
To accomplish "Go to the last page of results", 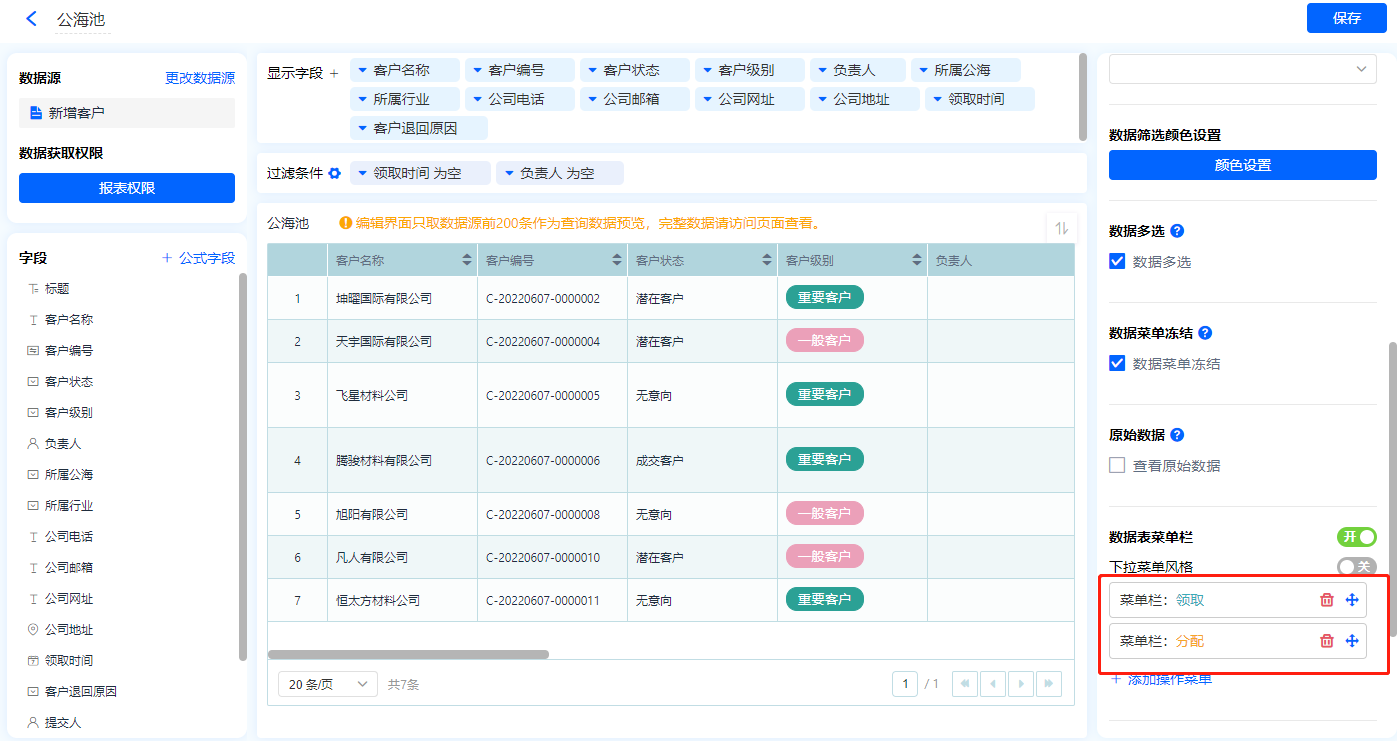I will click(1048, 684).
